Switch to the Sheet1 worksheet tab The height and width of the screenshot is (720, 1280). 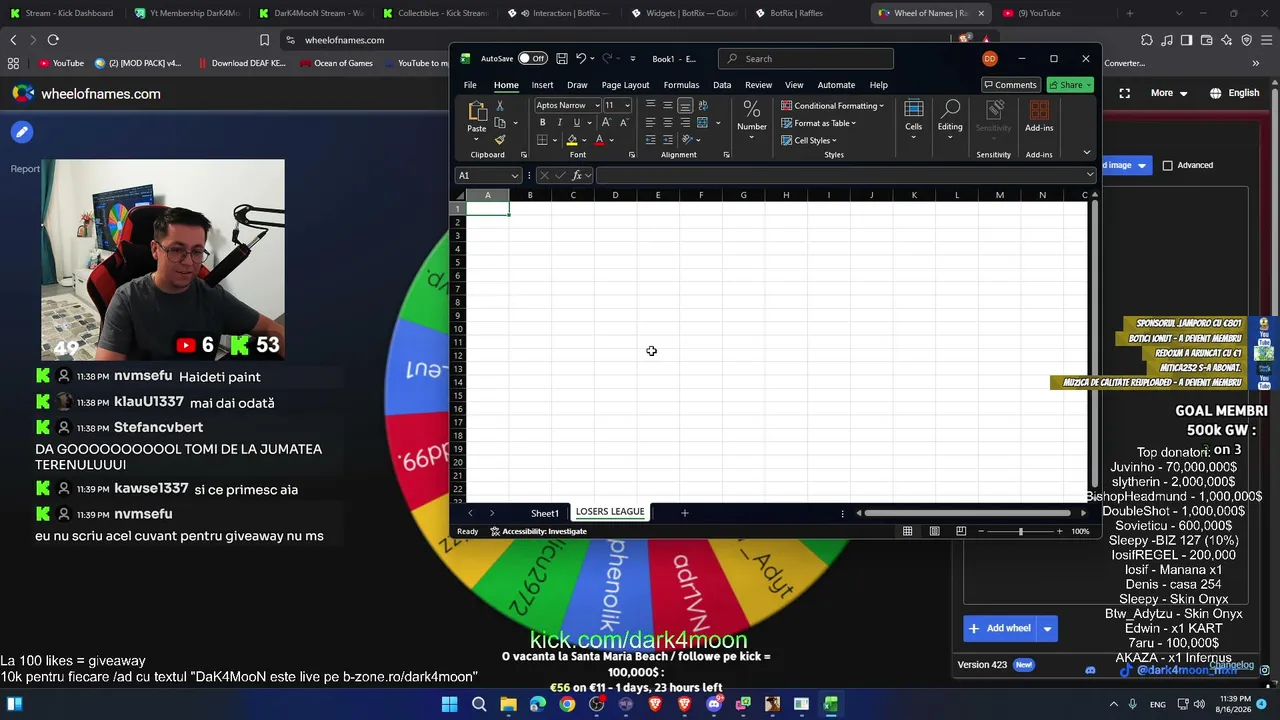[545, 513]
